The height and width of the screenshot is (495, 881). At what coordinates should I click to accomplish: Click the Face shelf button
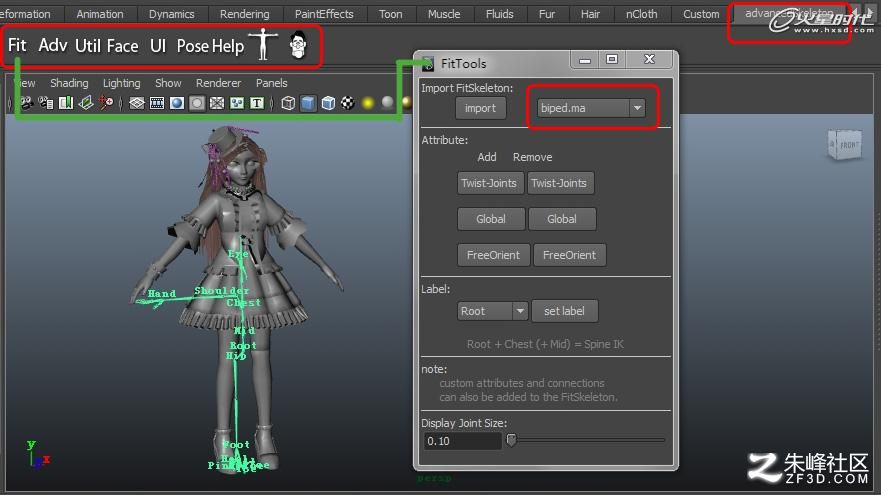122,46
